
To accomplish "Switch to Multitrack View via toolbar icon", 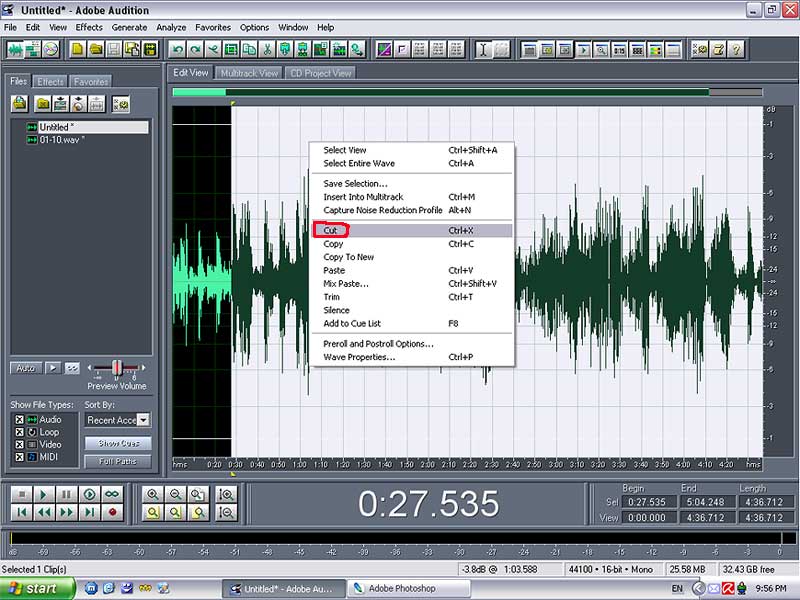I will (33, 49).
